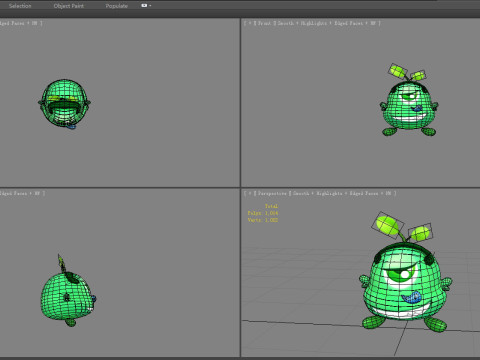Click the Verts count statistic text
The height and width of the screenshot is (360, 480).
[263, 220]
